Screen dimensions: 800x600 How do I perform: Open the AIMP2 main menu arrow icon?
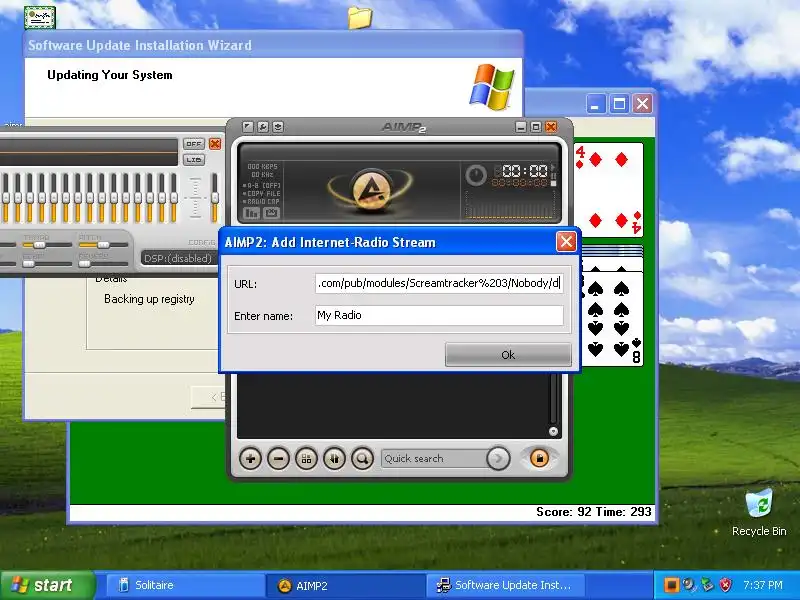pos(247,127)
